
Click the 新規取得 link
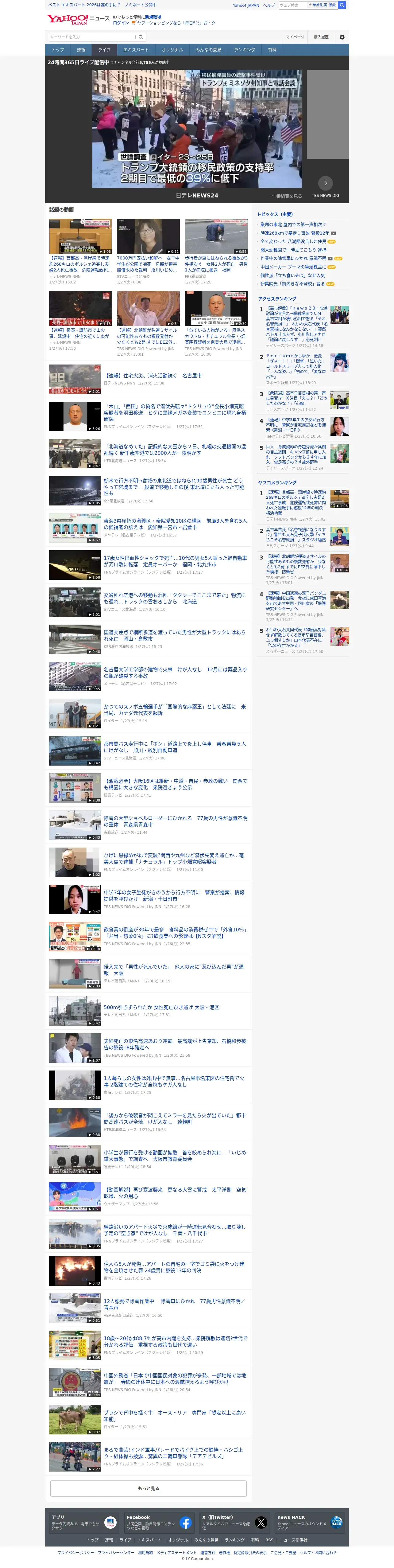pos(153,17)
